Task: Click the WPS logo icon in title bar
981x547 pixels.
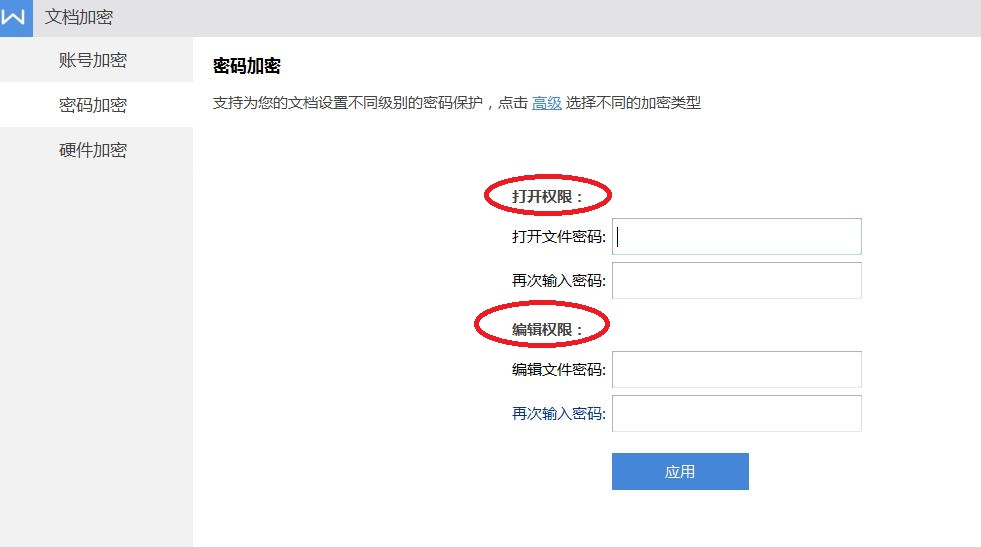Action: pos(15,18)
